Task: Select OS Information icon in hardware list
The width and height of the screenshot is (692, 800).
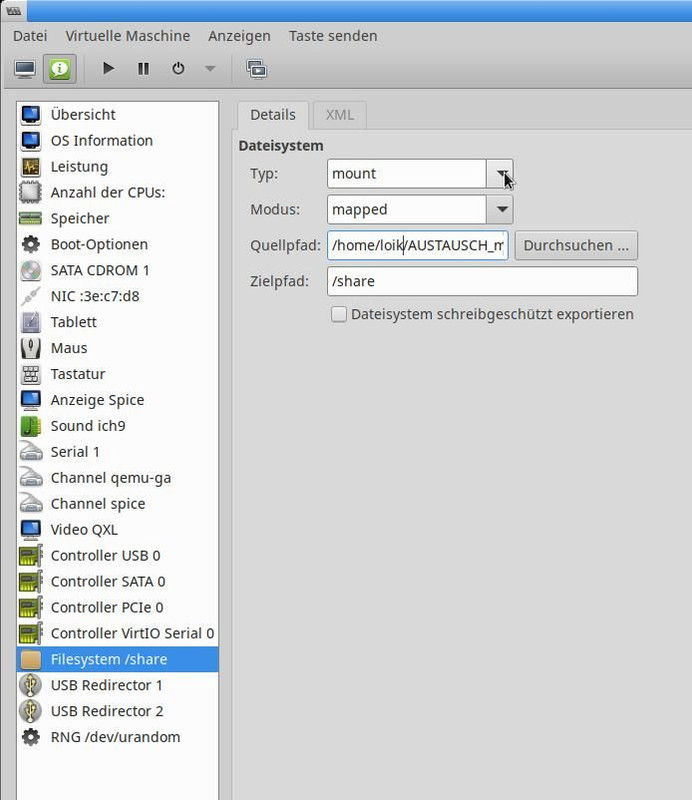Action: [x=31, y=141]
